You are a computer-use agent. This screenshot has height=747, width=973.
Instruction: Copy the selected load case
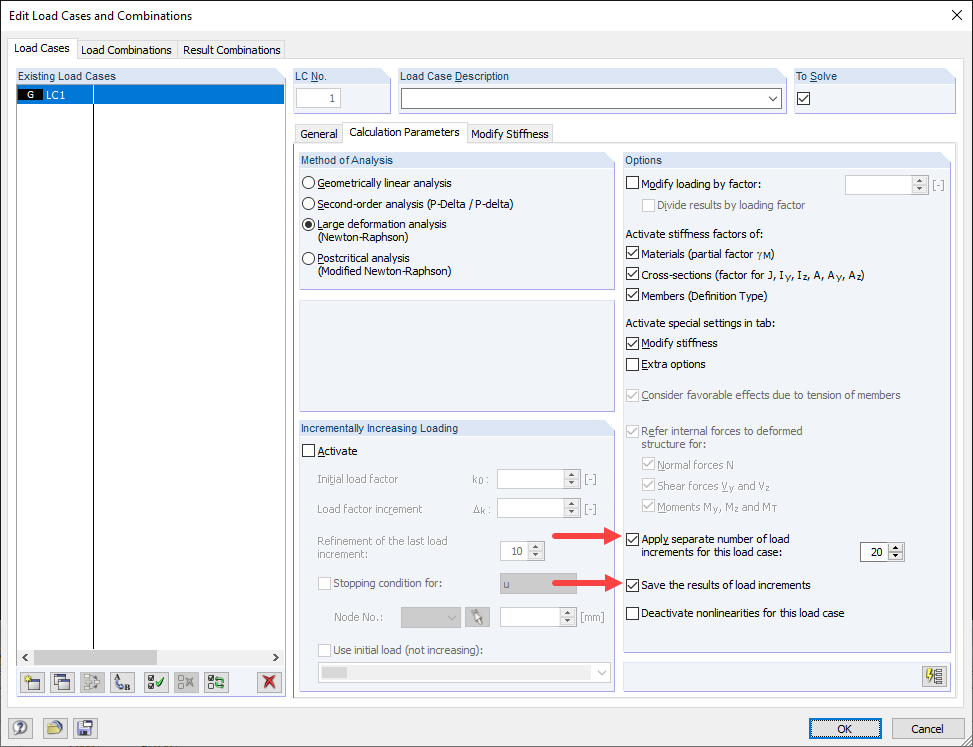click(62, 682)
